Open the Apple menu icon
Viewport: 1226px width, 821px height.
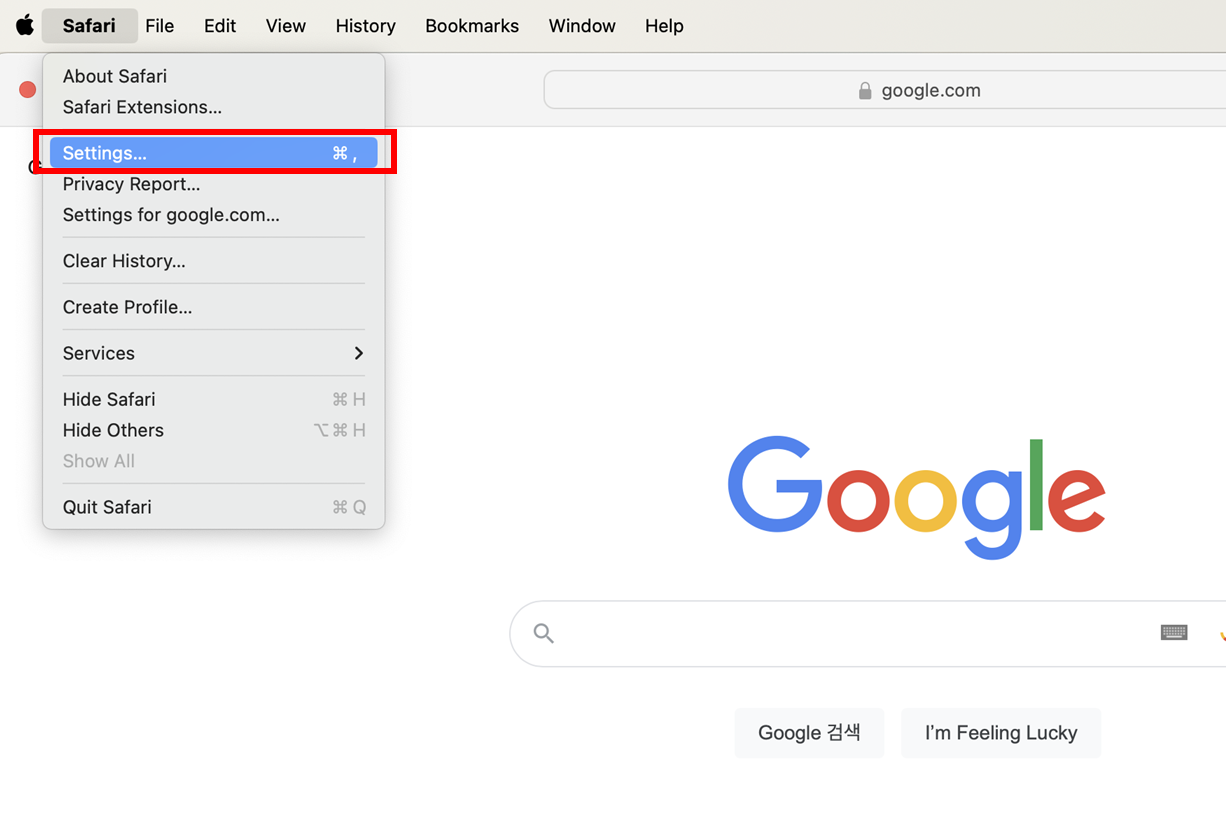(24, 26)
